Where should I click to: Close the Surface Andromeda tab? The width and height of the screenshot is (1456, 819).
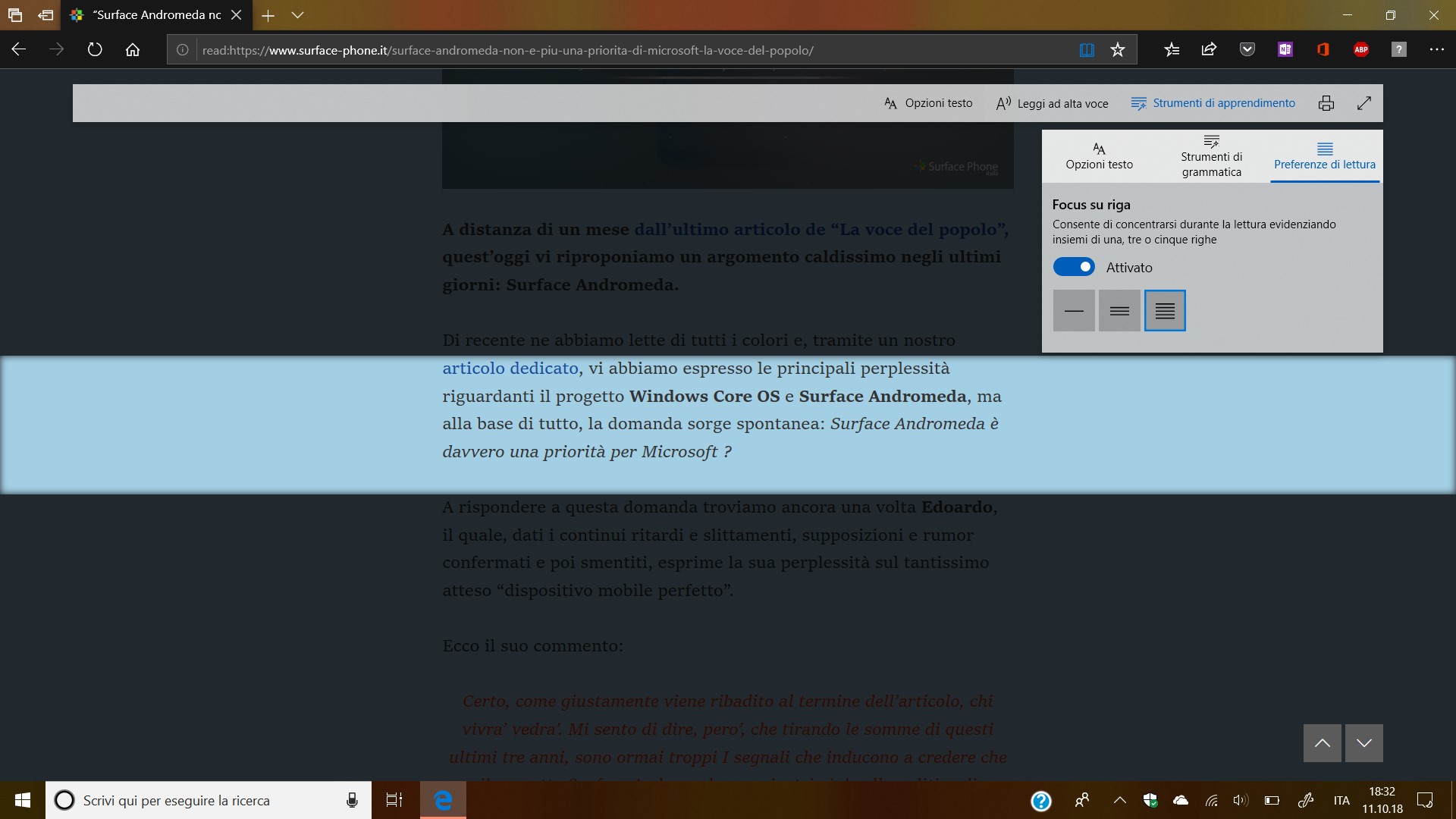point(237,15)
